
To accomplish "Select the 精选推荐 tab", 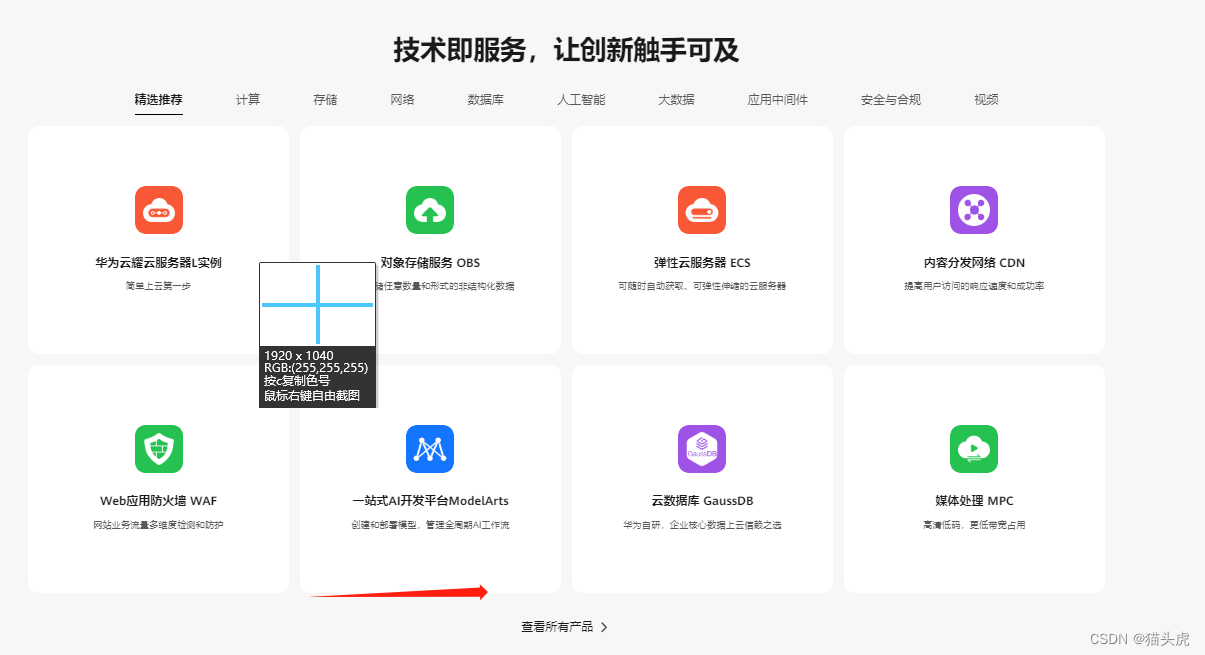I will pyautogui.click(x=159, y=100).
